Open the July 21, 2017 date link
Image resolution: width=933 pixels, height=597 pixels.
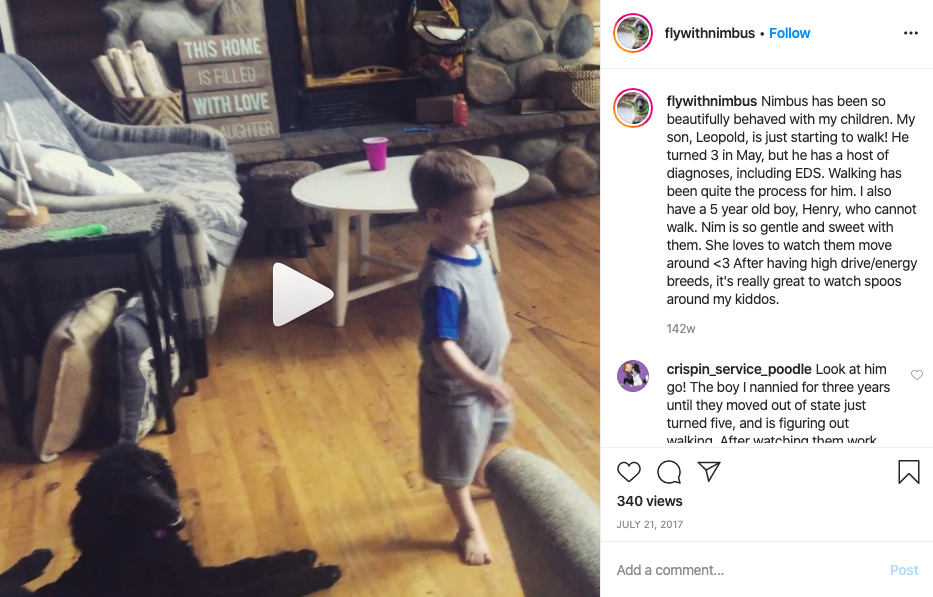pos(649,524)
